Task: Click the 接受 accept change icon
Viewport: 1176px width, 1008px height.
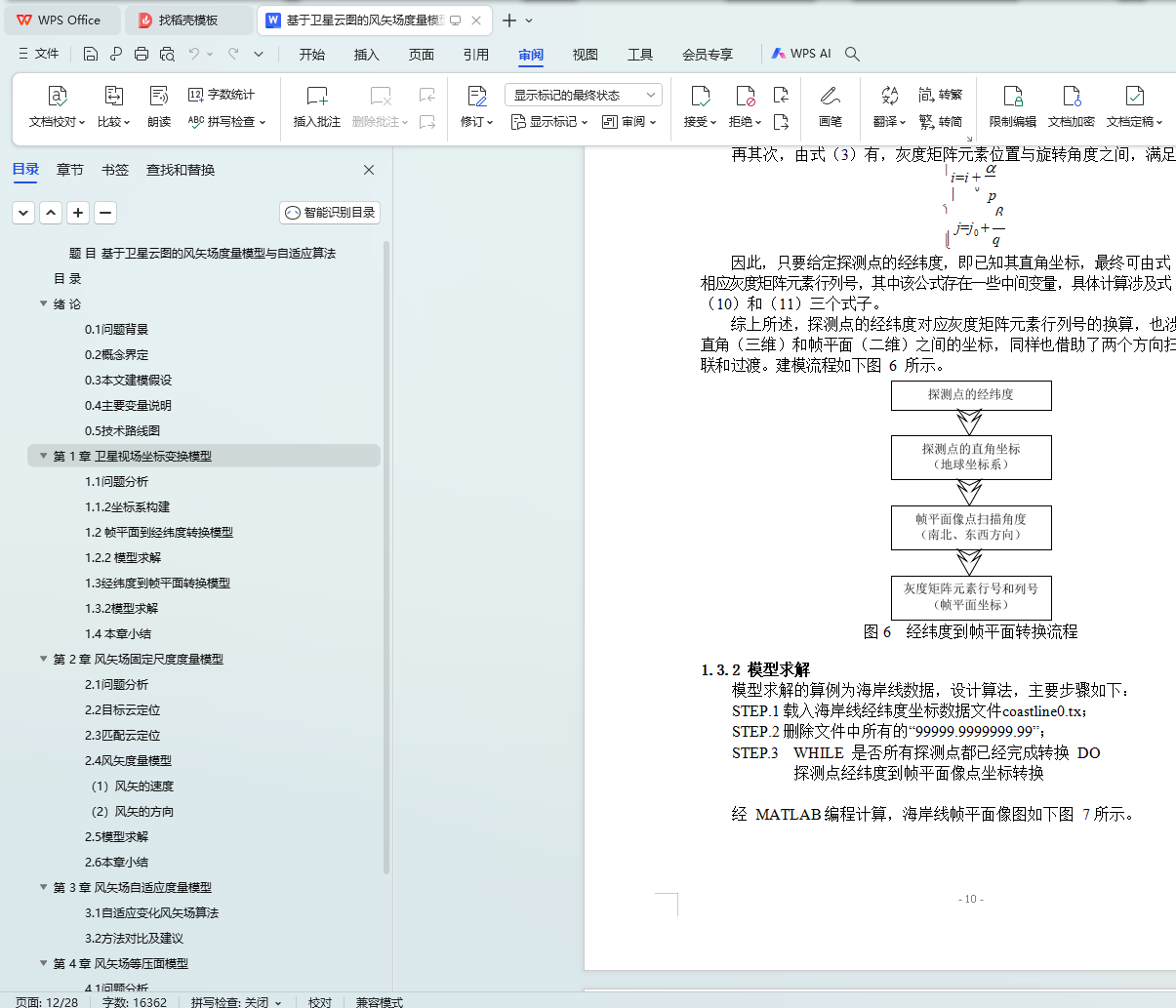Action: [700, 97]
